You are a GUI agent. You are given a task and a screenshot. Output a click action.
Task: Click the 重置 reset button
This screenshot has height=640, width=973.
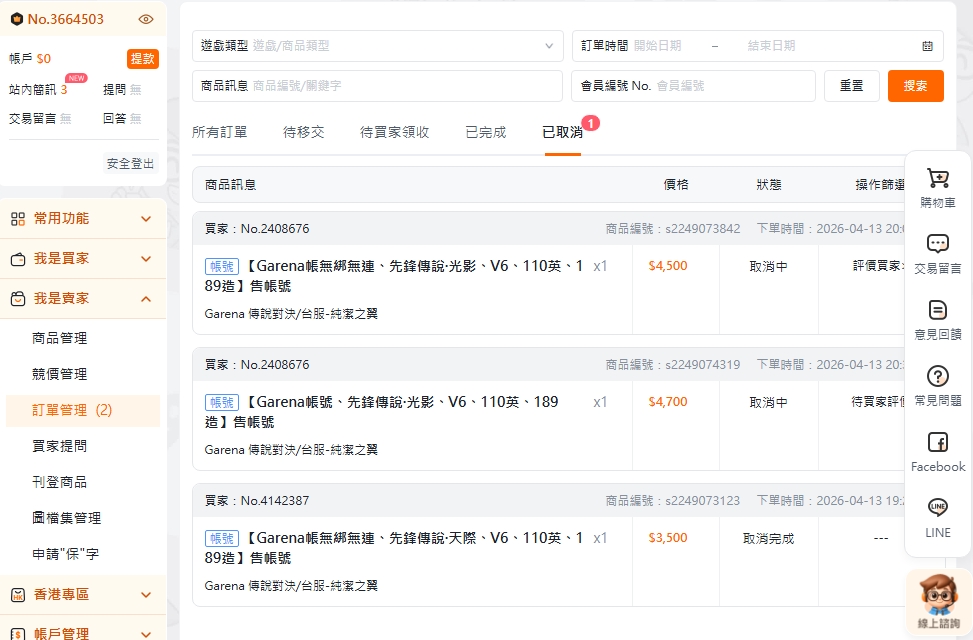pos(851,86)
